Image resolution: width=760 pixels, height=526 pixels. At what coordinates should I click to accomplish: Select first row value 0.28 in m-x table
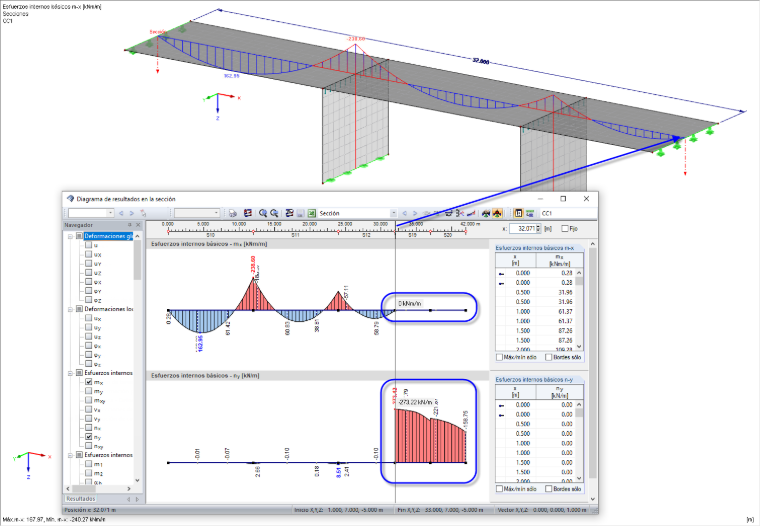coord(567,273)
